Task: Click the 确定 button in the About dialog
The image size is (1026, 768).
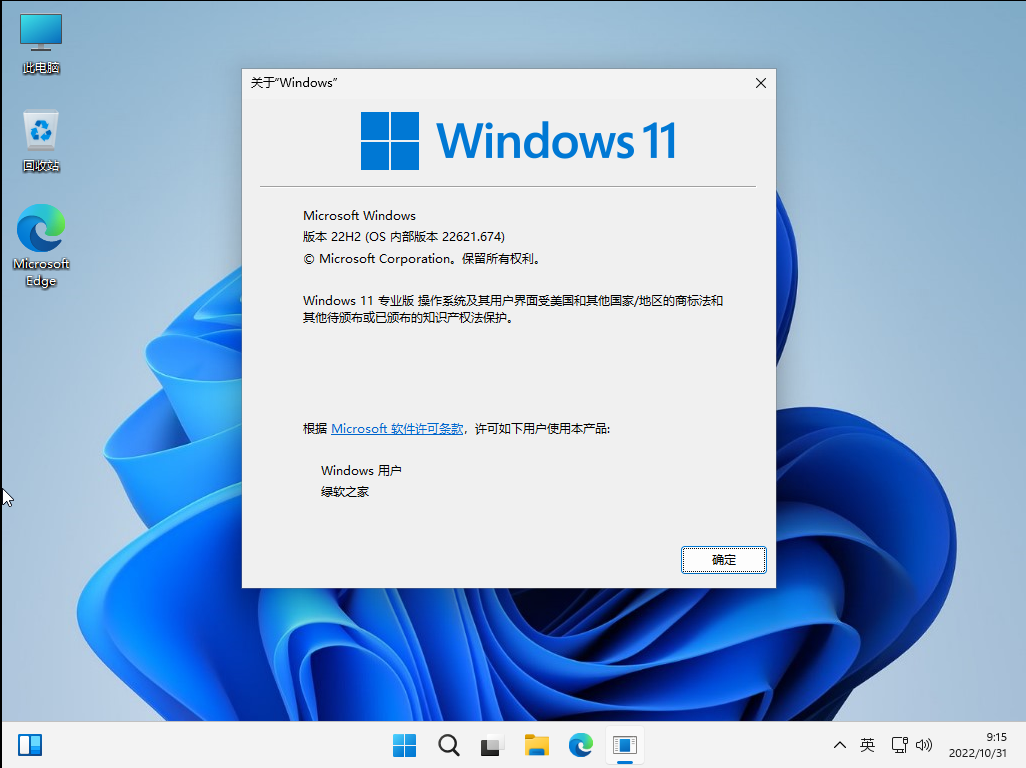Action: point(724,560)
